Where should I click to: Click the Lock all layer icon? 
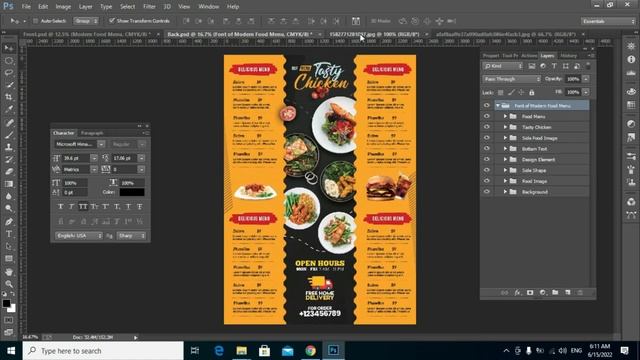coord(531,93)
